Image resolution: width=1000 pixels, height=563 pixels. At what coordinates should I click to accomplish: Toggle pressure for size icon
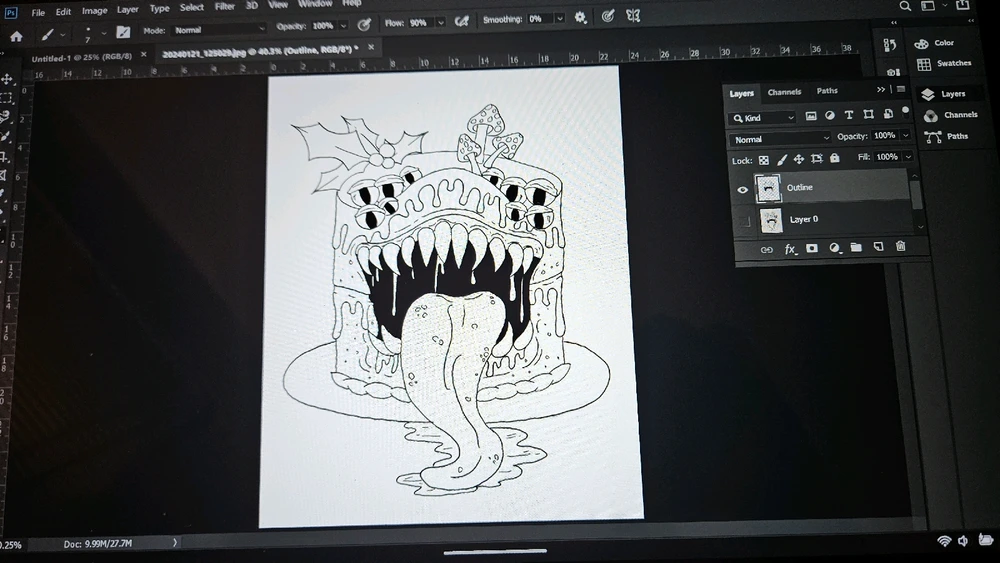coord(608,17)
